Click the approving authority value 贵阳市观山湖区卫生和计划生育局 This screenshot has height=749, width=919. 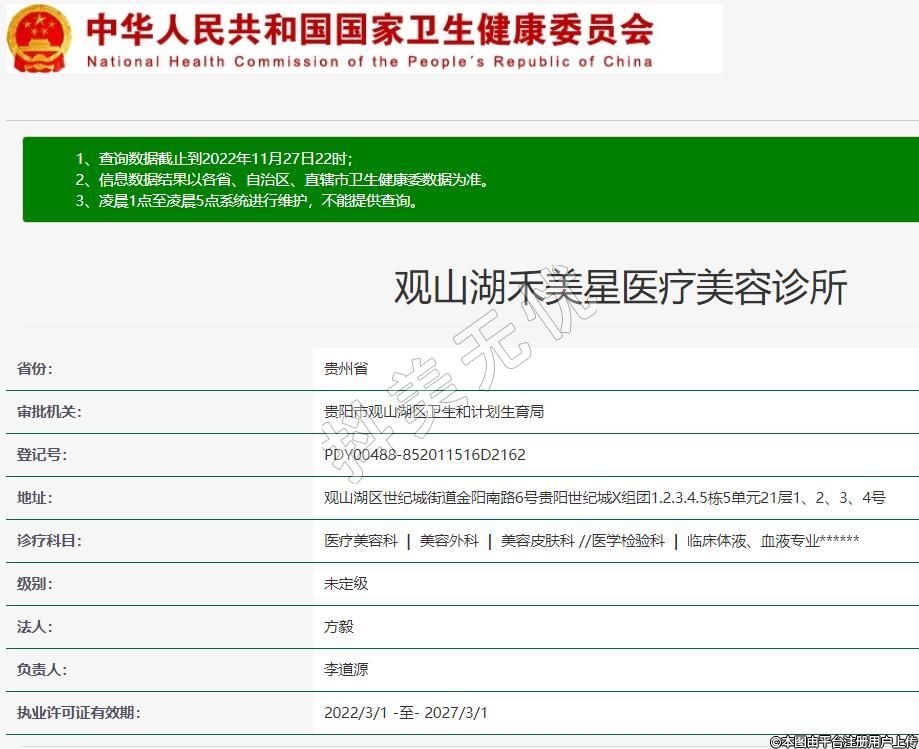[434, 412]
